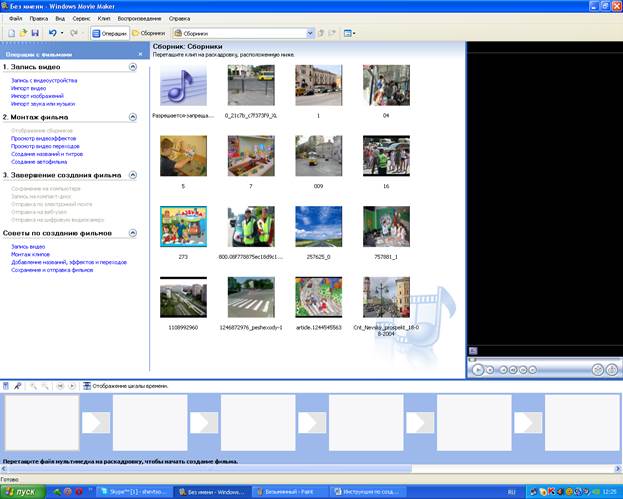Click the Open Project folder icon
Viewport: 623px width, 499px height.
[x=23, y=33]
